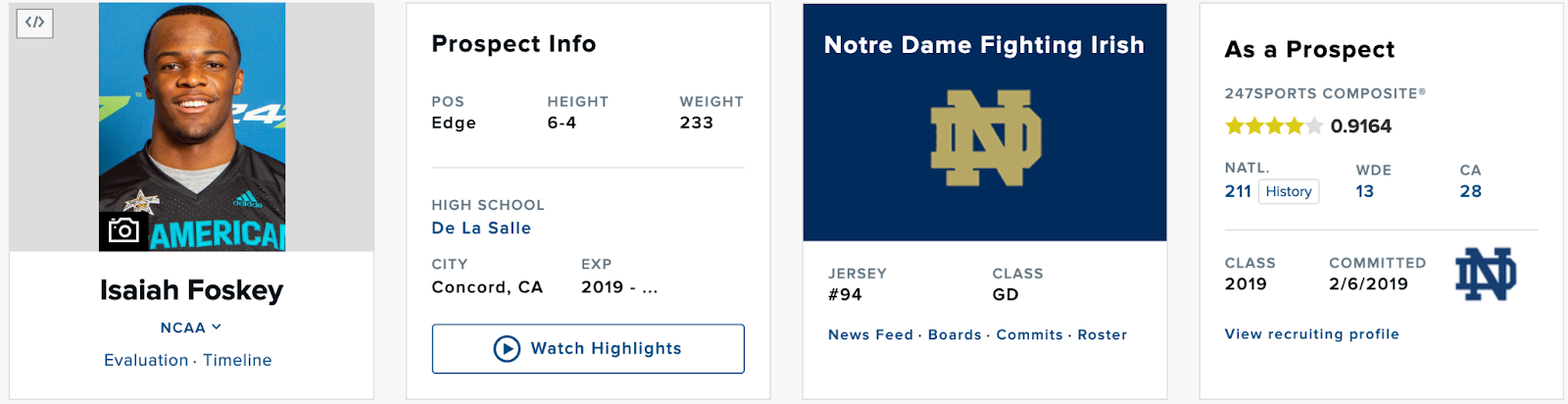View the team Commits
1568x404 pixels.
(1029, 334)
